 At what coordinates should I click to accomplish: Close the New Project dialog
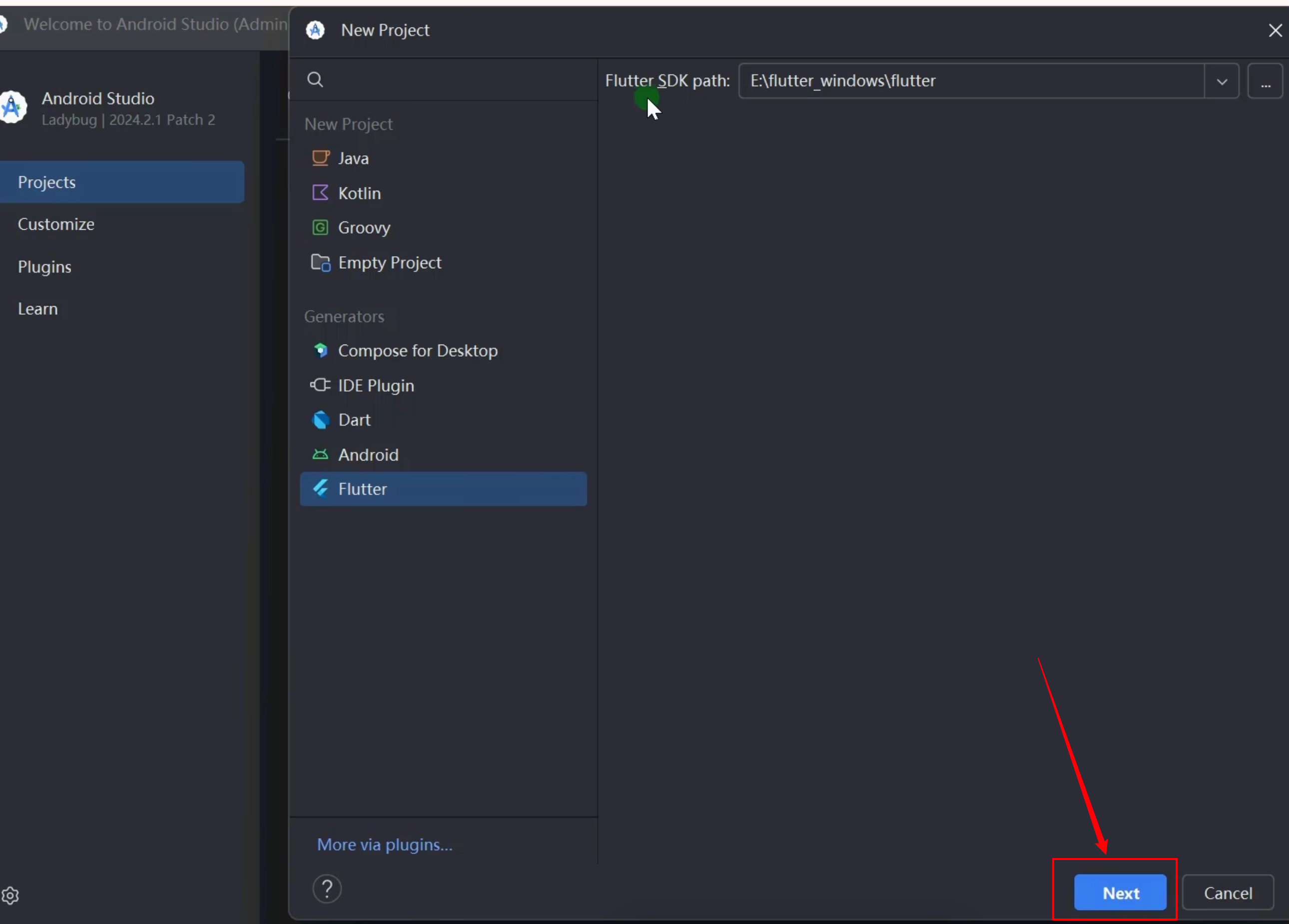1276,30
